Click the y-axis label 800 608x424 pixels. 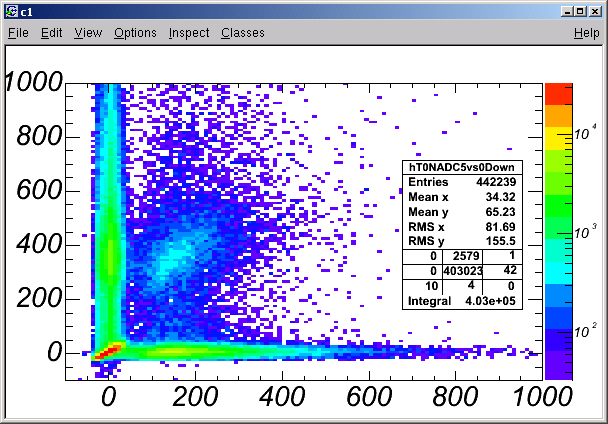pos(40,136)
